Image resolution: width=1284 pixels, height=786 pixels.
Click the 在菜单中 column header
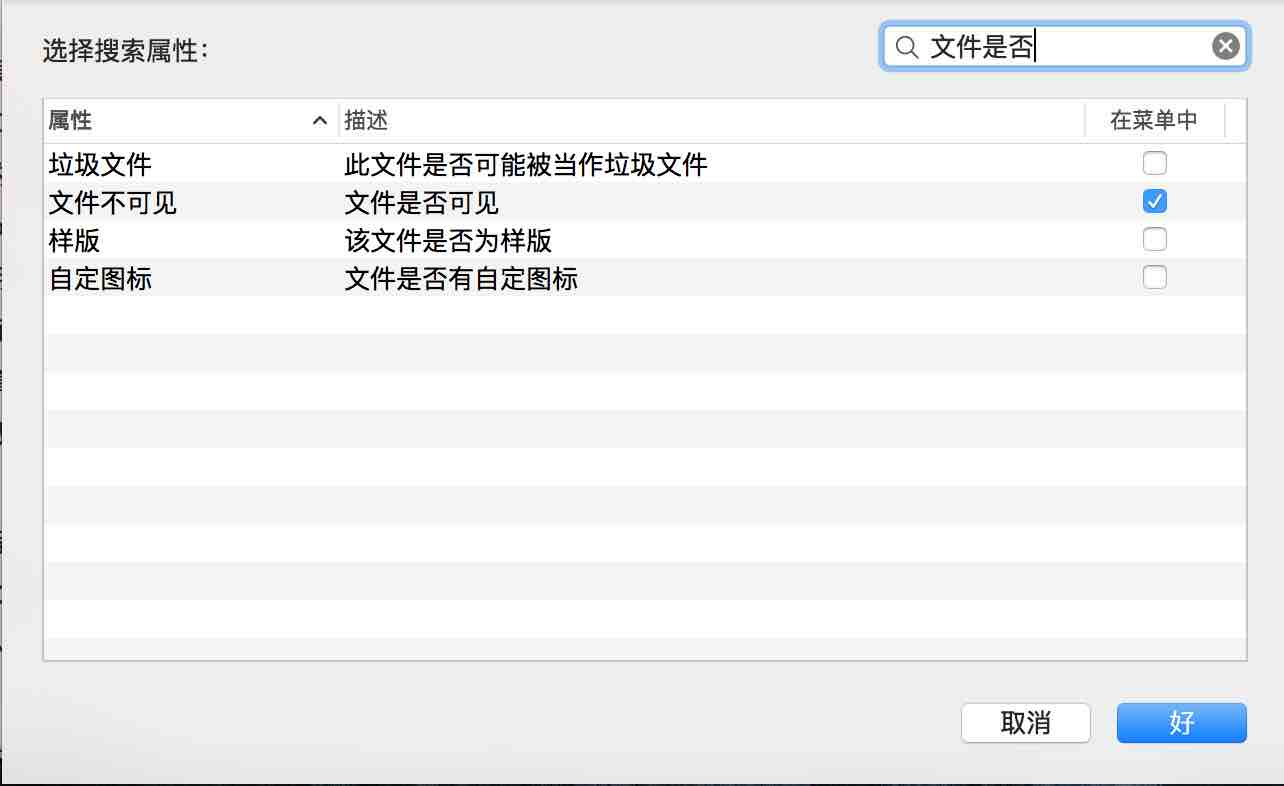tap(1153, 121)
